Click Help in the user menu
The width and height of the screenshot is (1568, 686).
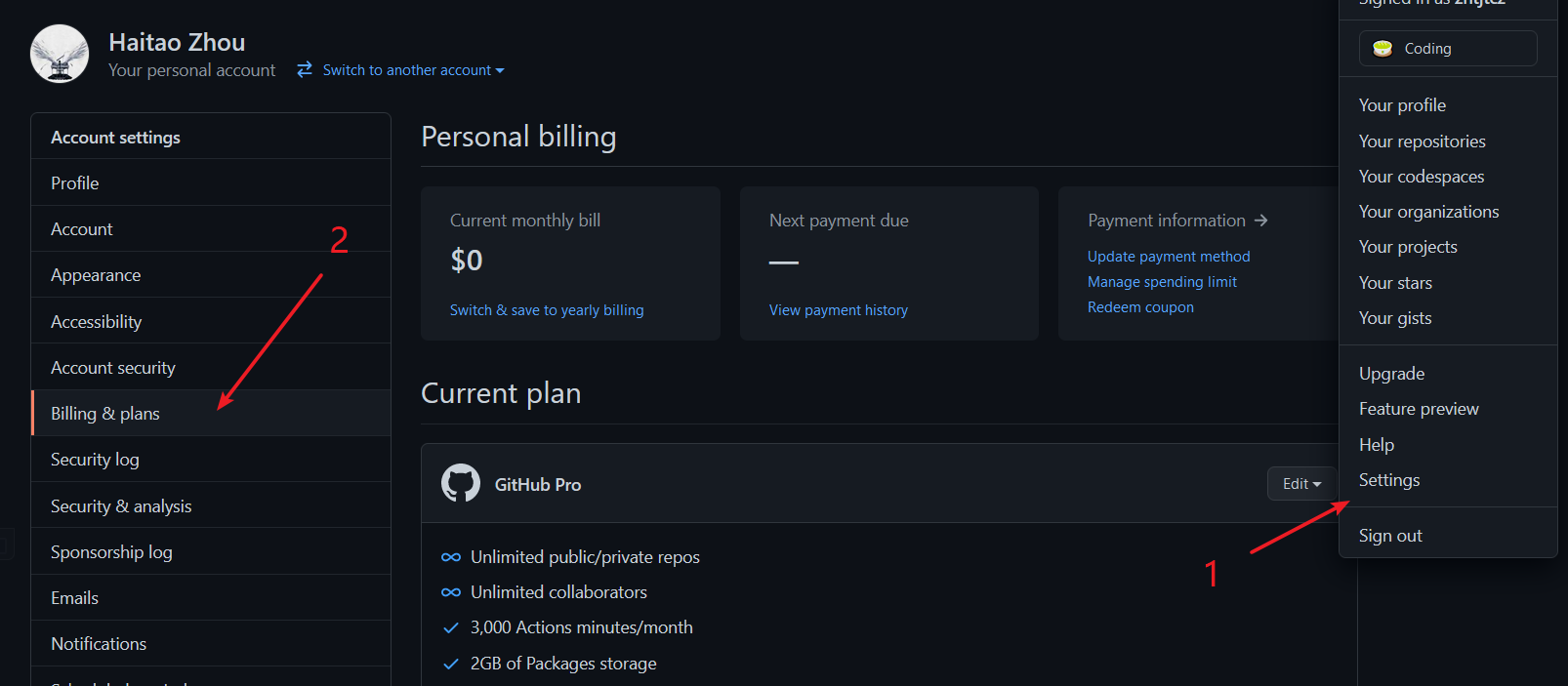pos(1448,445)
